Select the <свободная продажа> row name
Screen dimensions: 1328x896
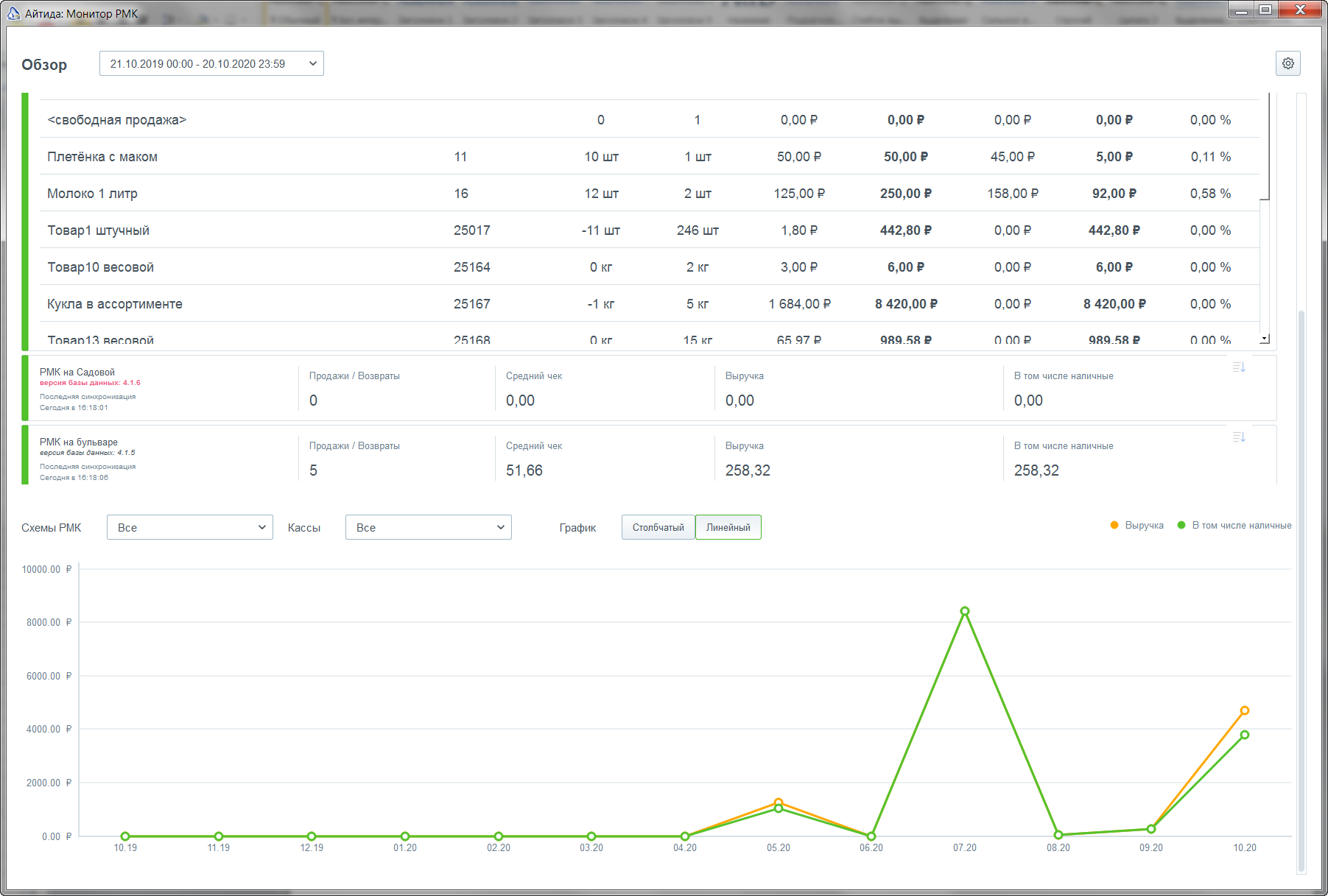pyautogui.click(x=117, y=120)
